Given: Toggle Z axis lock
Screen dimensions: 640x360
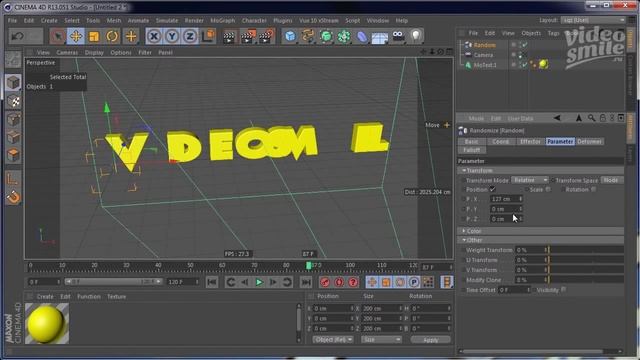Looking at the screenshot, I should pyautogui.click(x=190, y=36).
